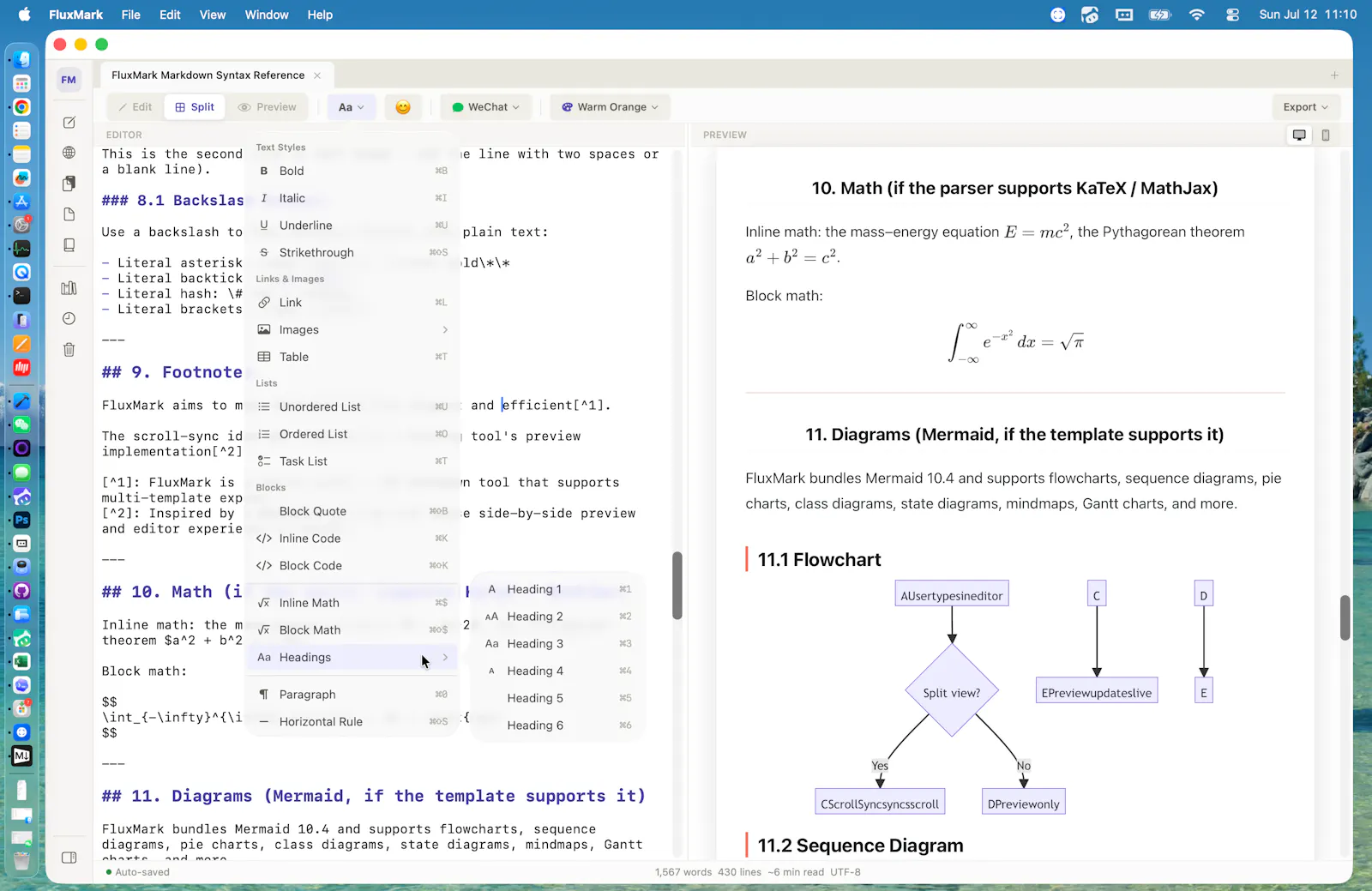Click the clipboard copy icon in sidebar

(x=69, y=184)
